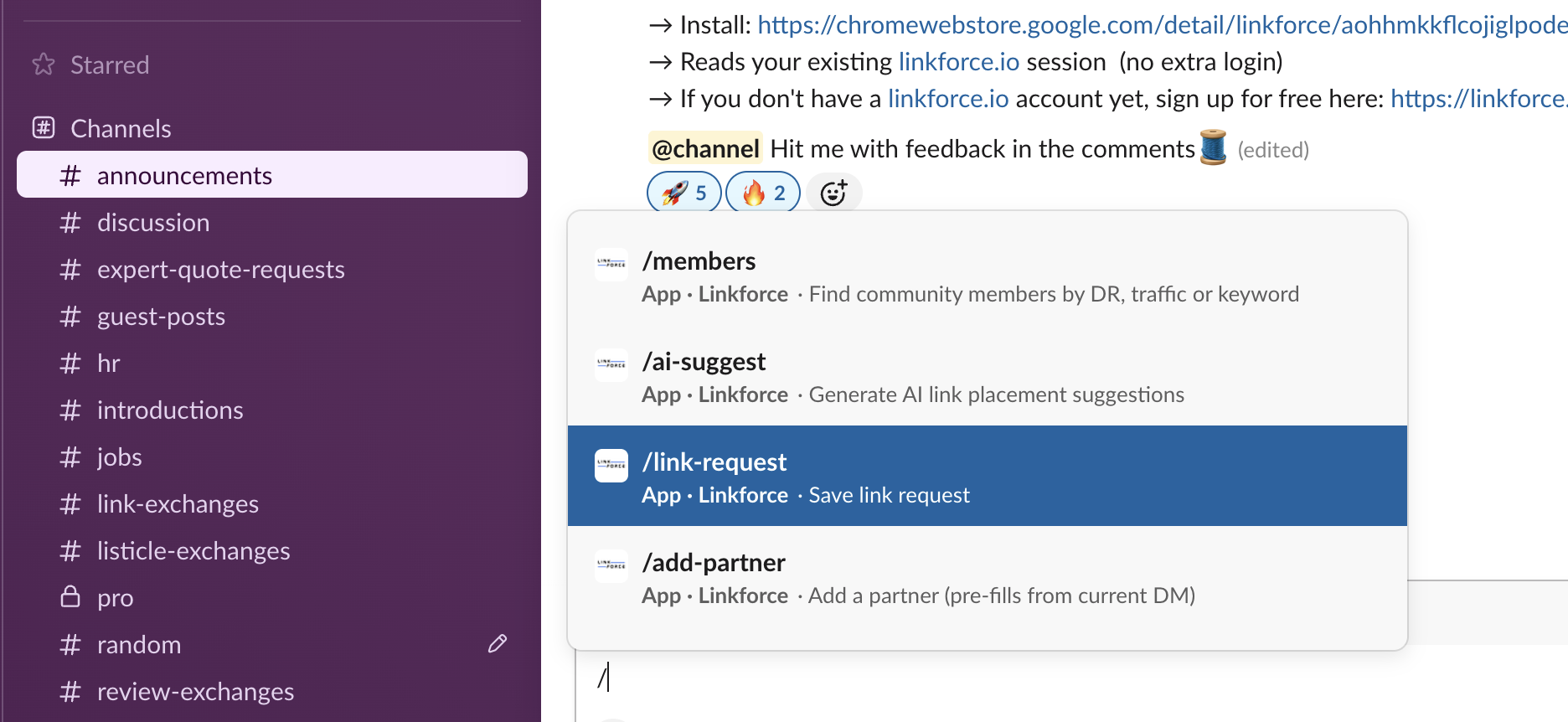Click the Linkforce logo beside /members

(611, 265)
